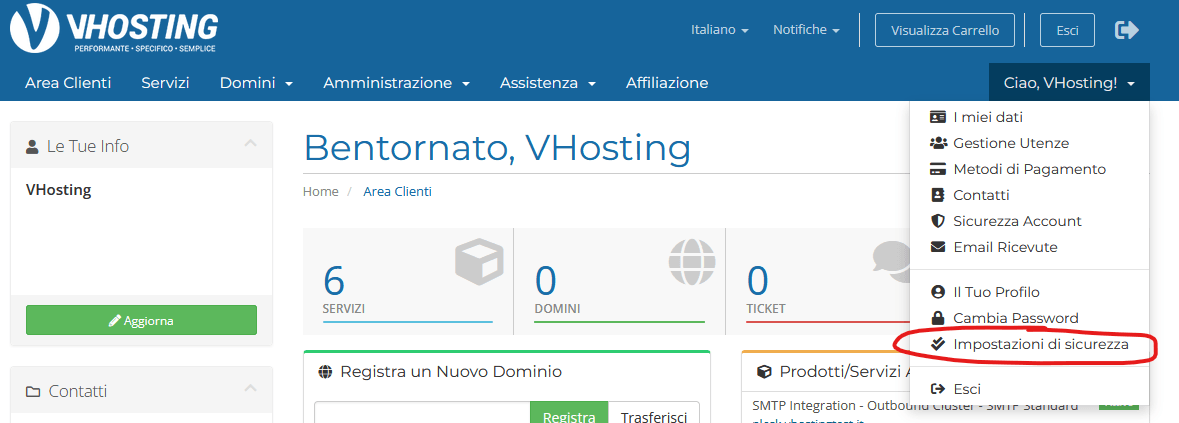The image size is (1179, 423).
Task: Click the Trasferisci domain button
Action: 653,413
